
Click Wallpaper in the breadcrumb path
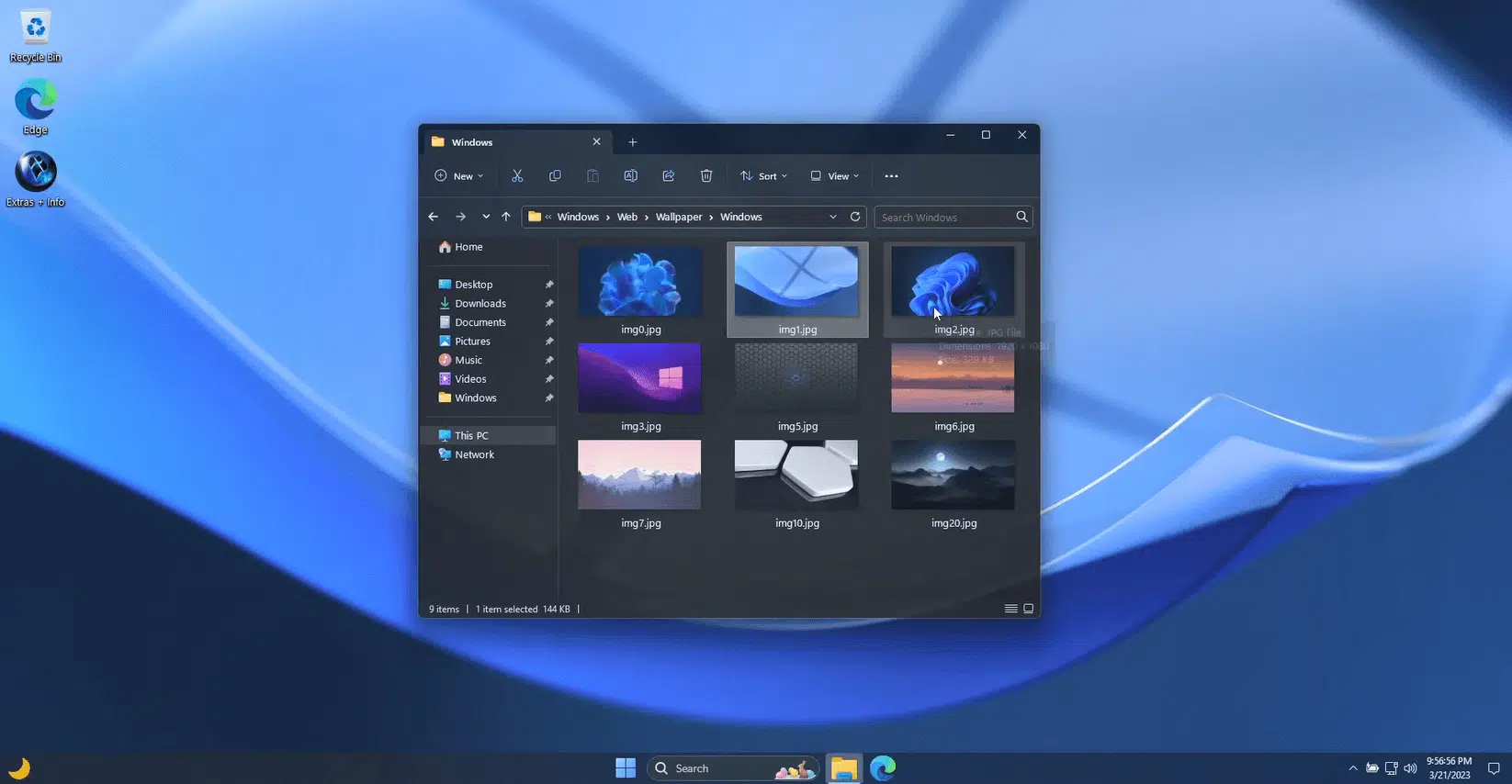679,217
